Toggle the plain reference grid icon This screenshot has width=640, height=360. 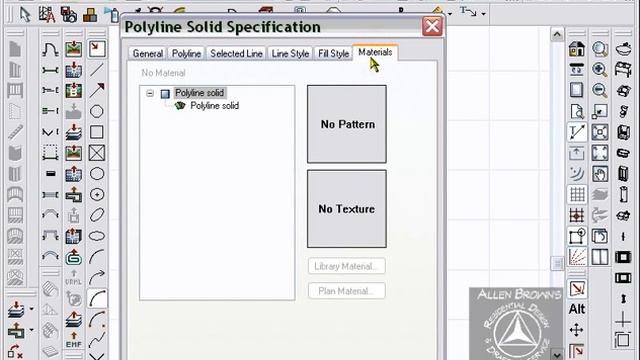pos(577,194)
